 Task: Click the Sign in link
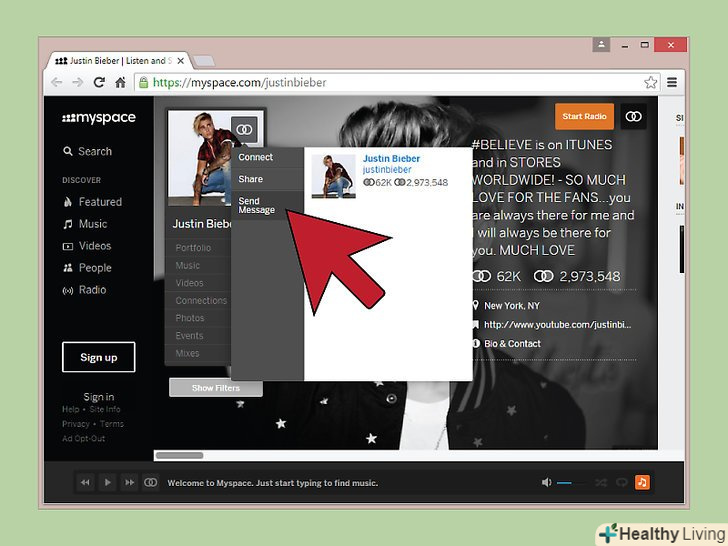tap(98, 397)
